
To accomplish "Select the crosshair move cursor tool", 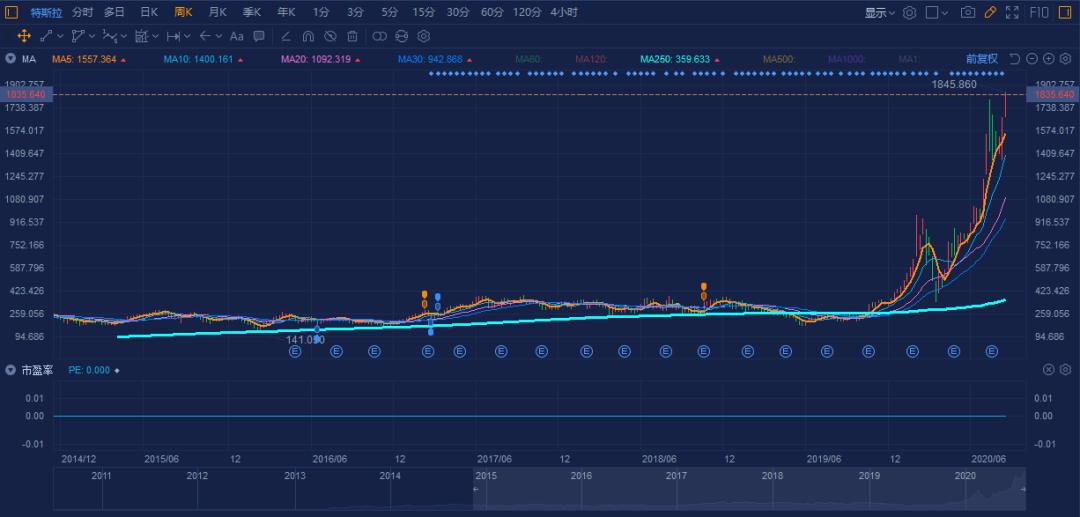I will click(x=23, y=36).
